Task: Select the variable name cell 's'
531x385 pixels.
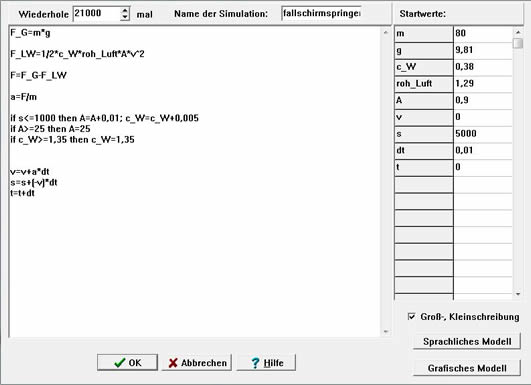Action: (424, 134)
